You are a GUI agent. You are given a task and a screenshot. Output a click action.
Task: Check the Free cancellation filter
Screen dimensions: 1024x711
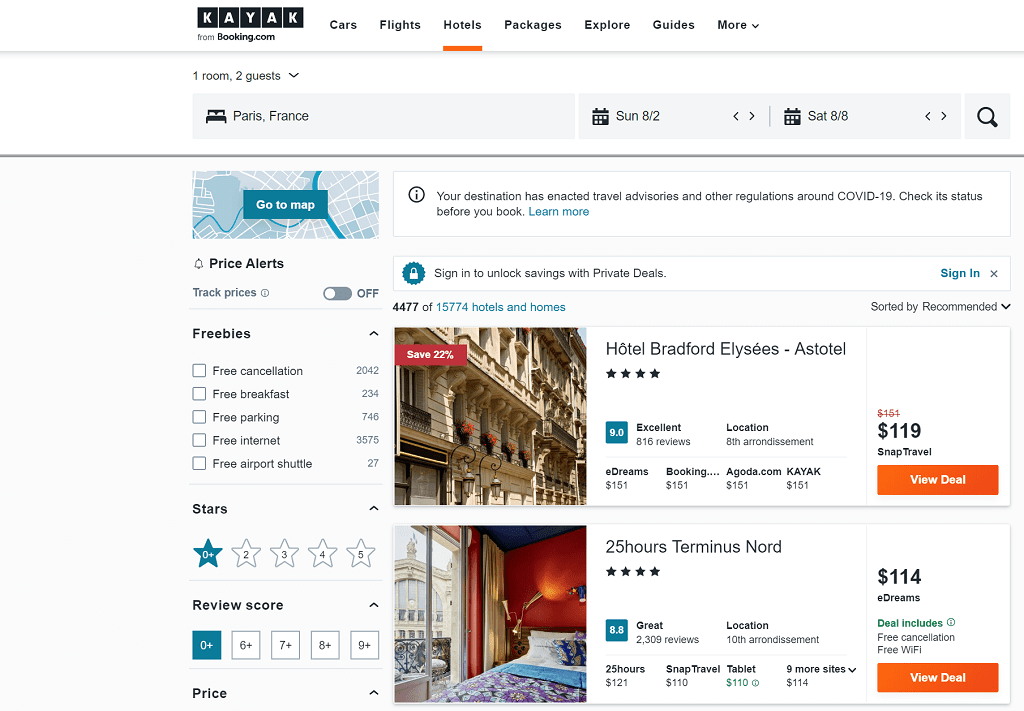[x=199, y=371]
